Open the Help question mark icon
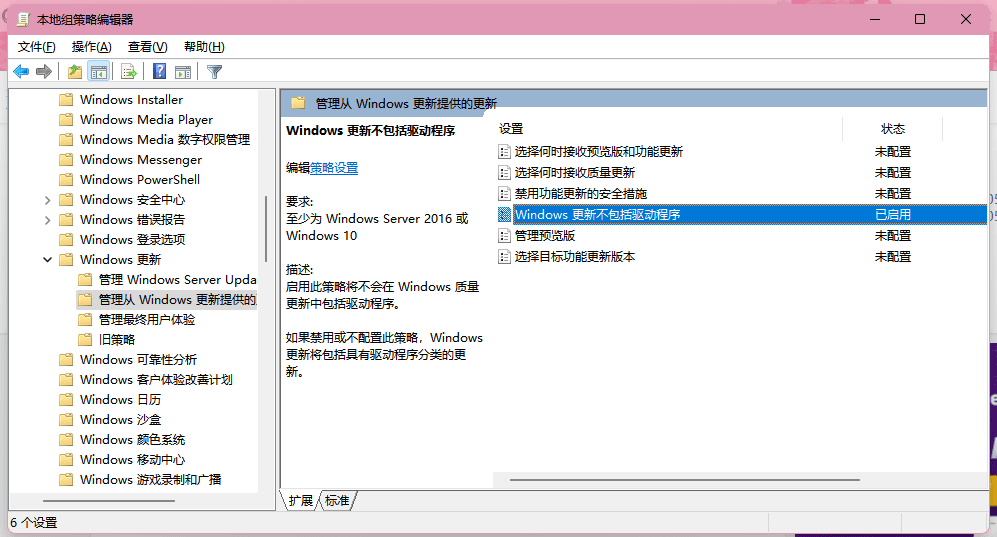 [x=160, y=72]
